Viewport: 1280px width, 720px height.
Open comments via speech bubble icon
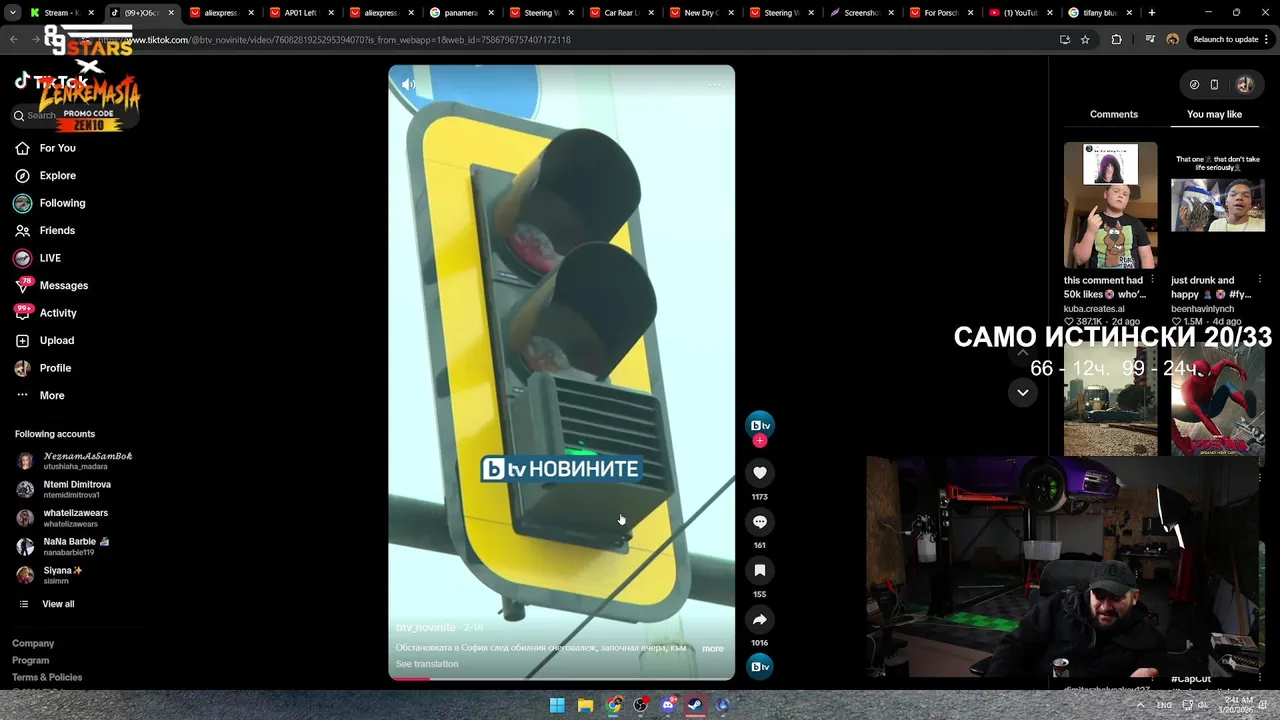pyautogui.click(x=760, y=522)
